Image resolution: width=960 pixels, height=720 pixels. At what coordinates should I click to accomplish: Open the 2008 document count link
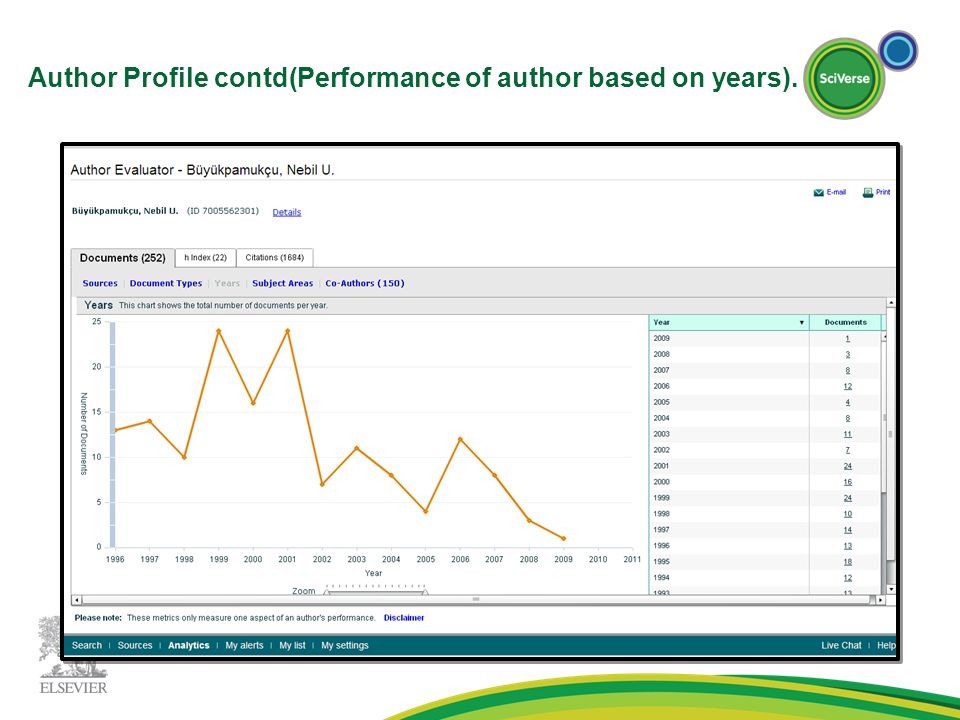point(847,354)
